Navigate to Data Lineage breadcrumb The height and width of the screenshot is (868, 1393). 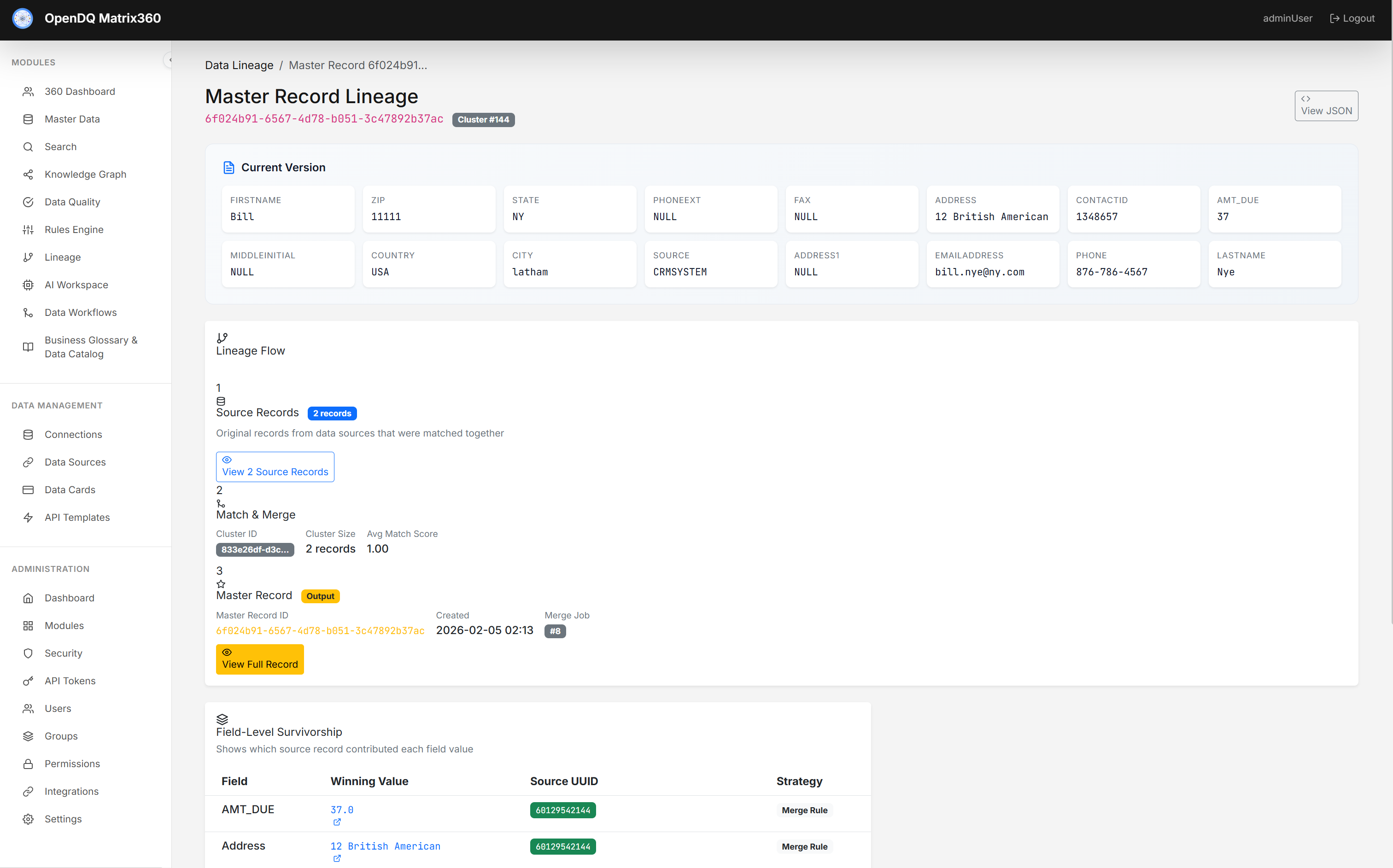pyautogui.click(x=239, y=65)
